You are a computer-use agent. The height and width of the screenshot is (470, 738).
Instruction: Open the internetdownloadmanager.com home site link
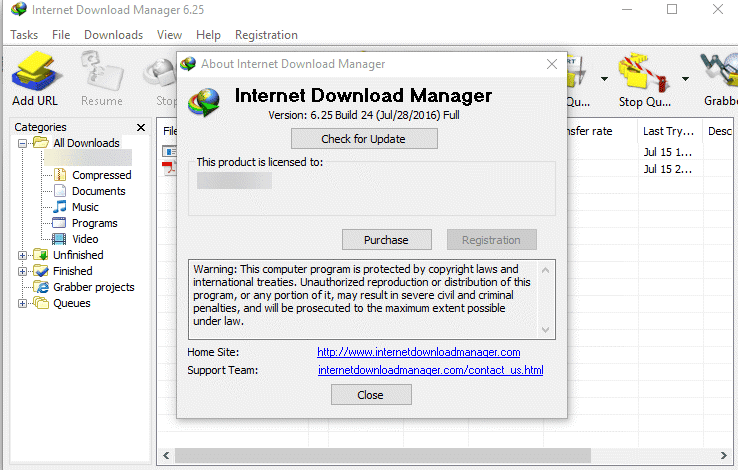point(418,352)
